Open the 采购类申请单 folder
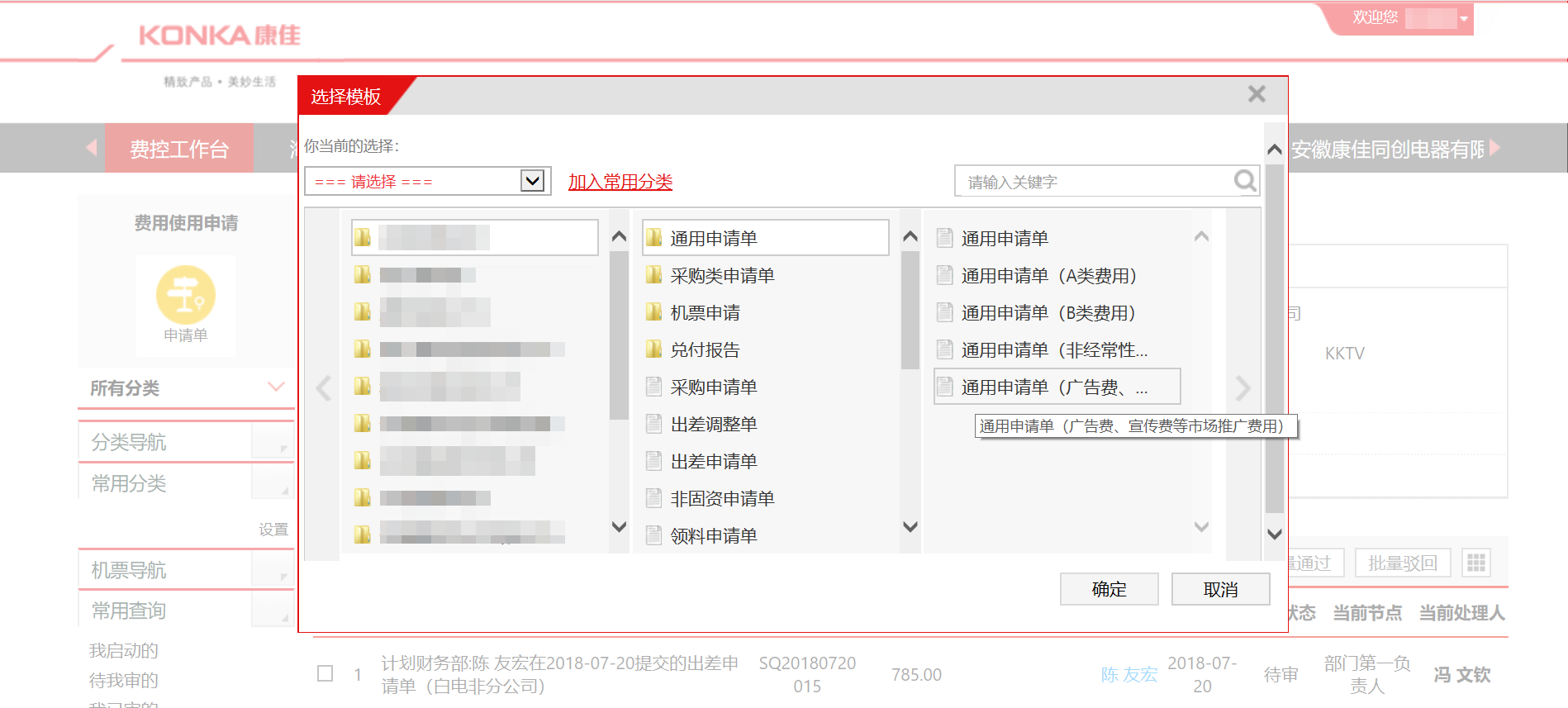Viewport: 1568px width, 708px height. (x=721, y=276)
